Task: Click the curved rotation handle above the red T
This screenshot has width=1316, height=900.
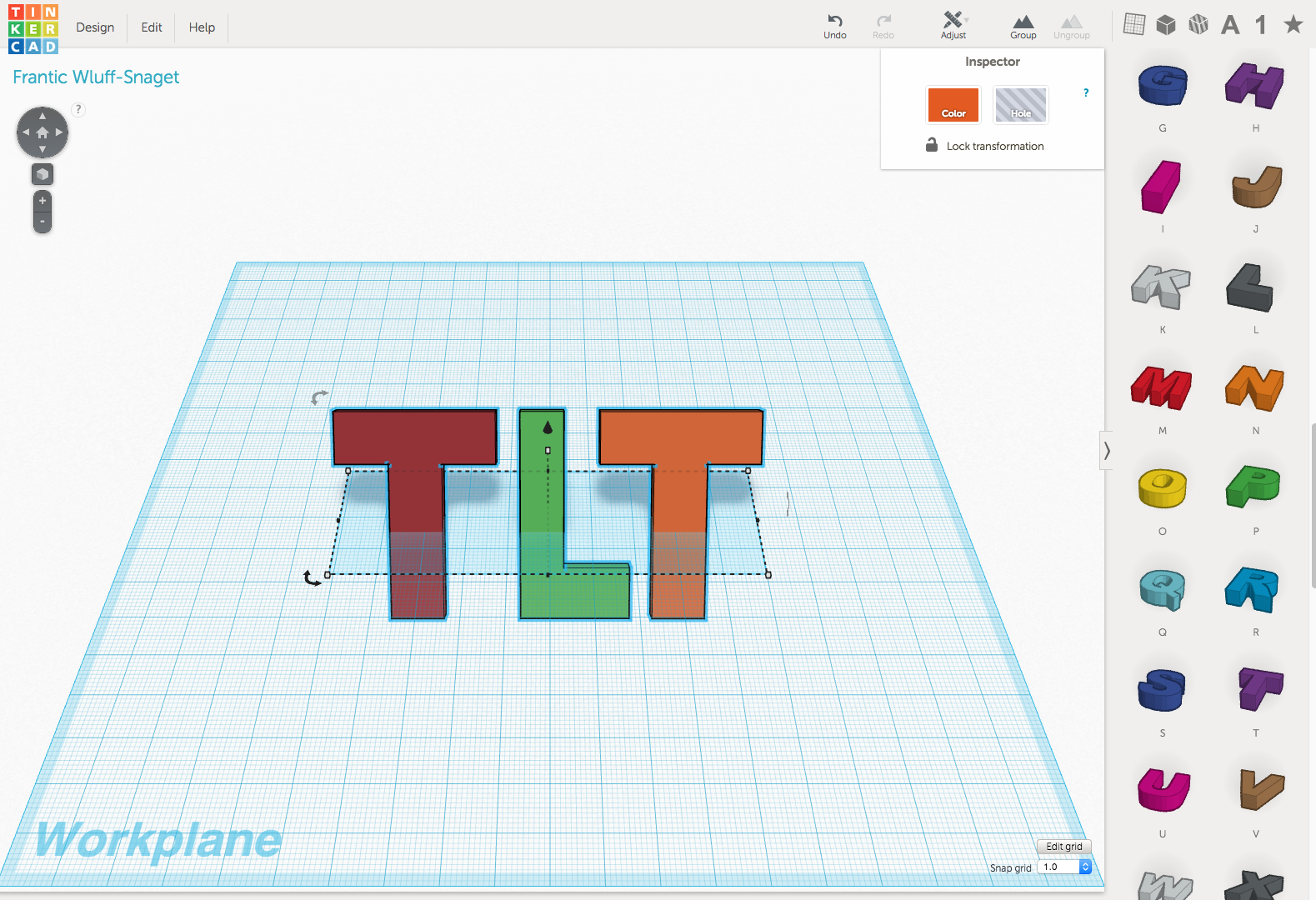Action: click(319, 397)
